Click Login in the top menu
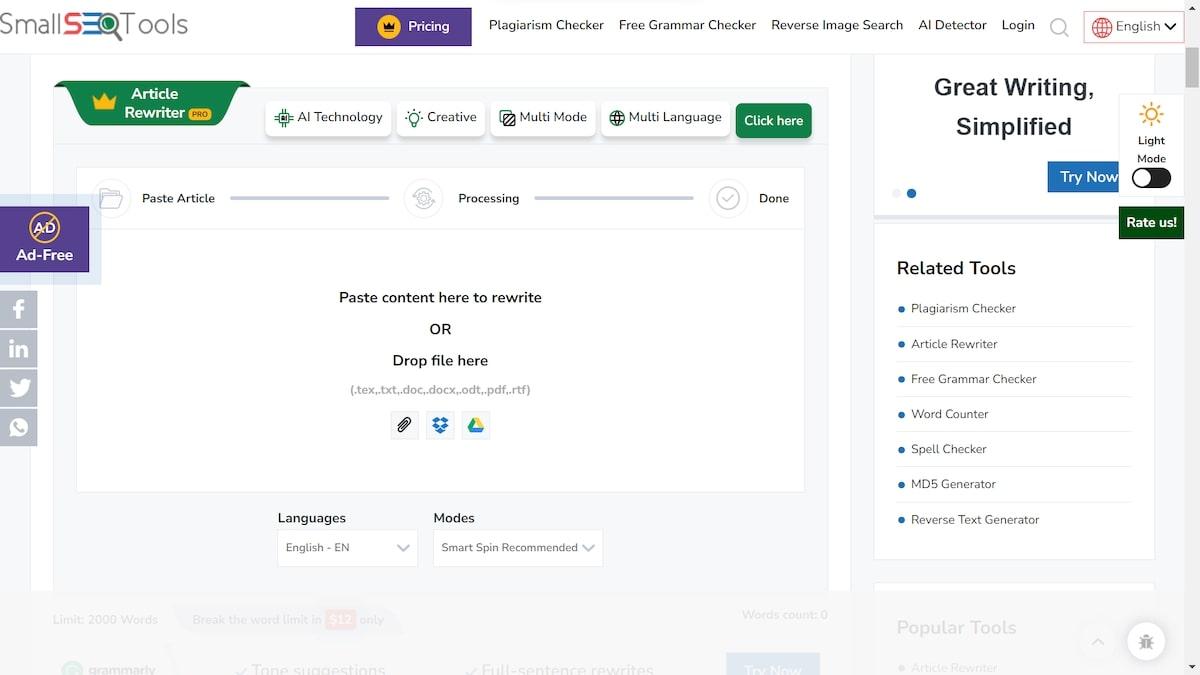1200x675 pixels. pos(1018,25)
